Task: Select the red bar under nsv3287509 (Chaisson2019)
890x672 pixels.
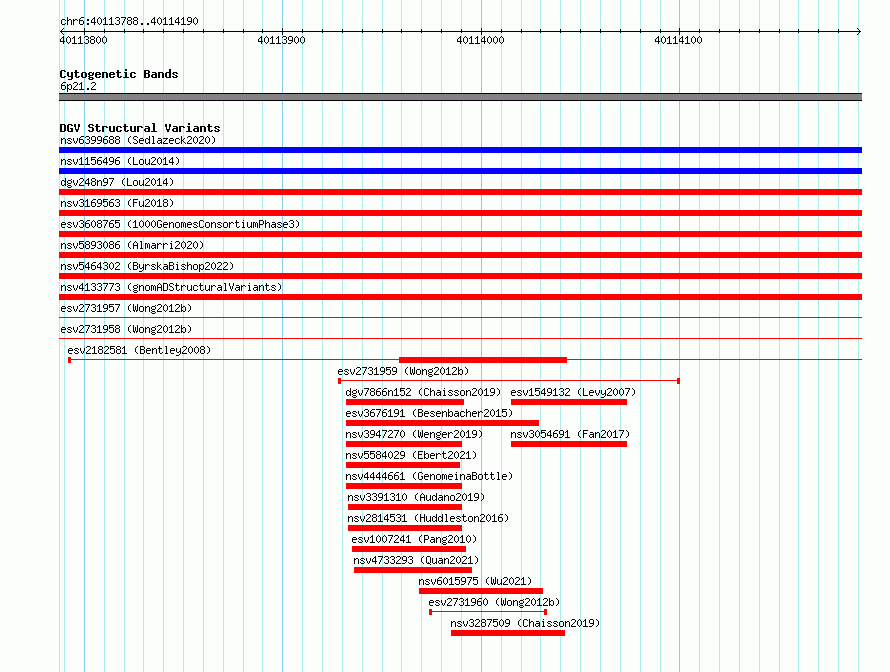Action: point(508,633)
